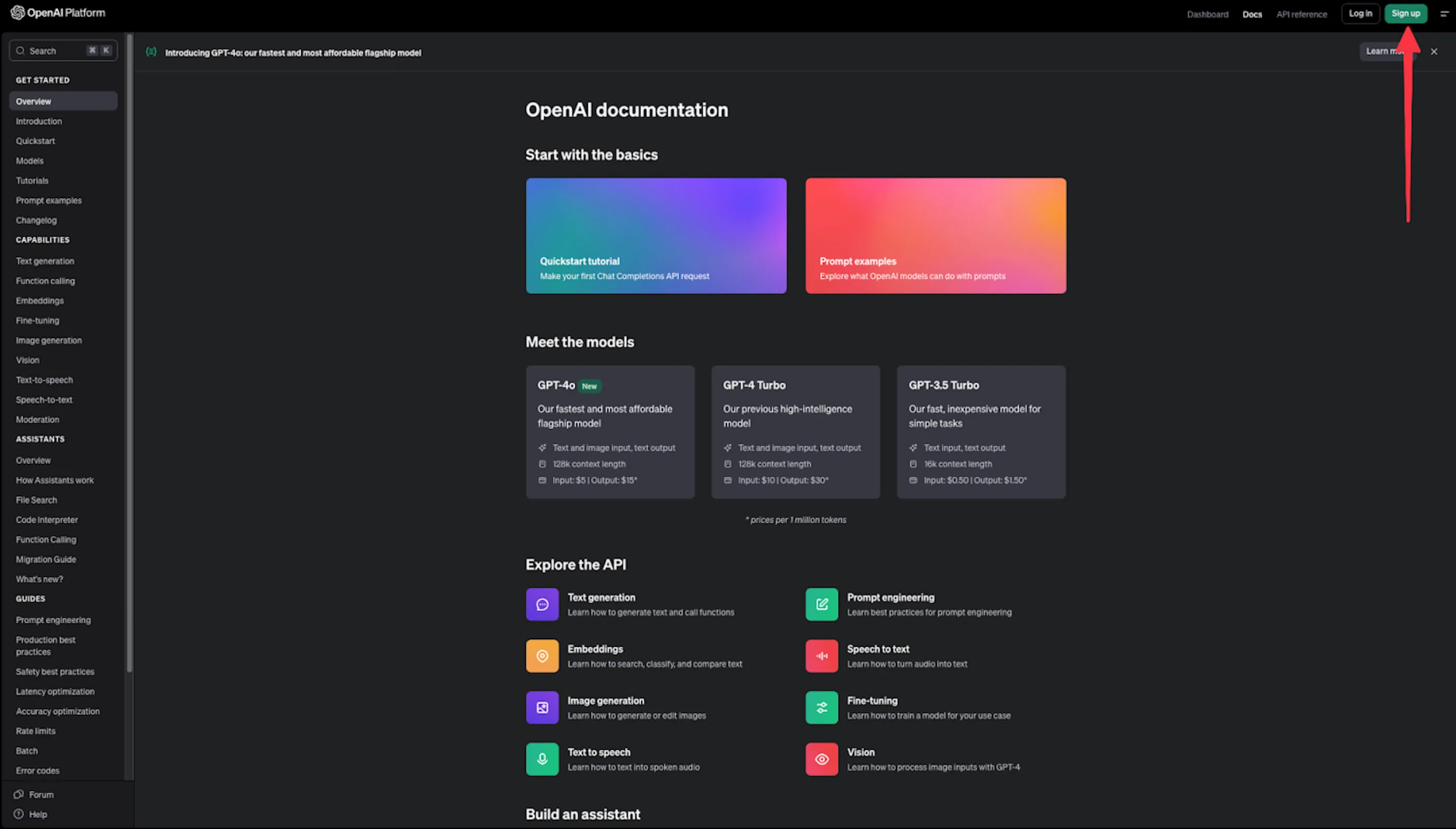Click the green Sign up button

tap(1405, 14)
